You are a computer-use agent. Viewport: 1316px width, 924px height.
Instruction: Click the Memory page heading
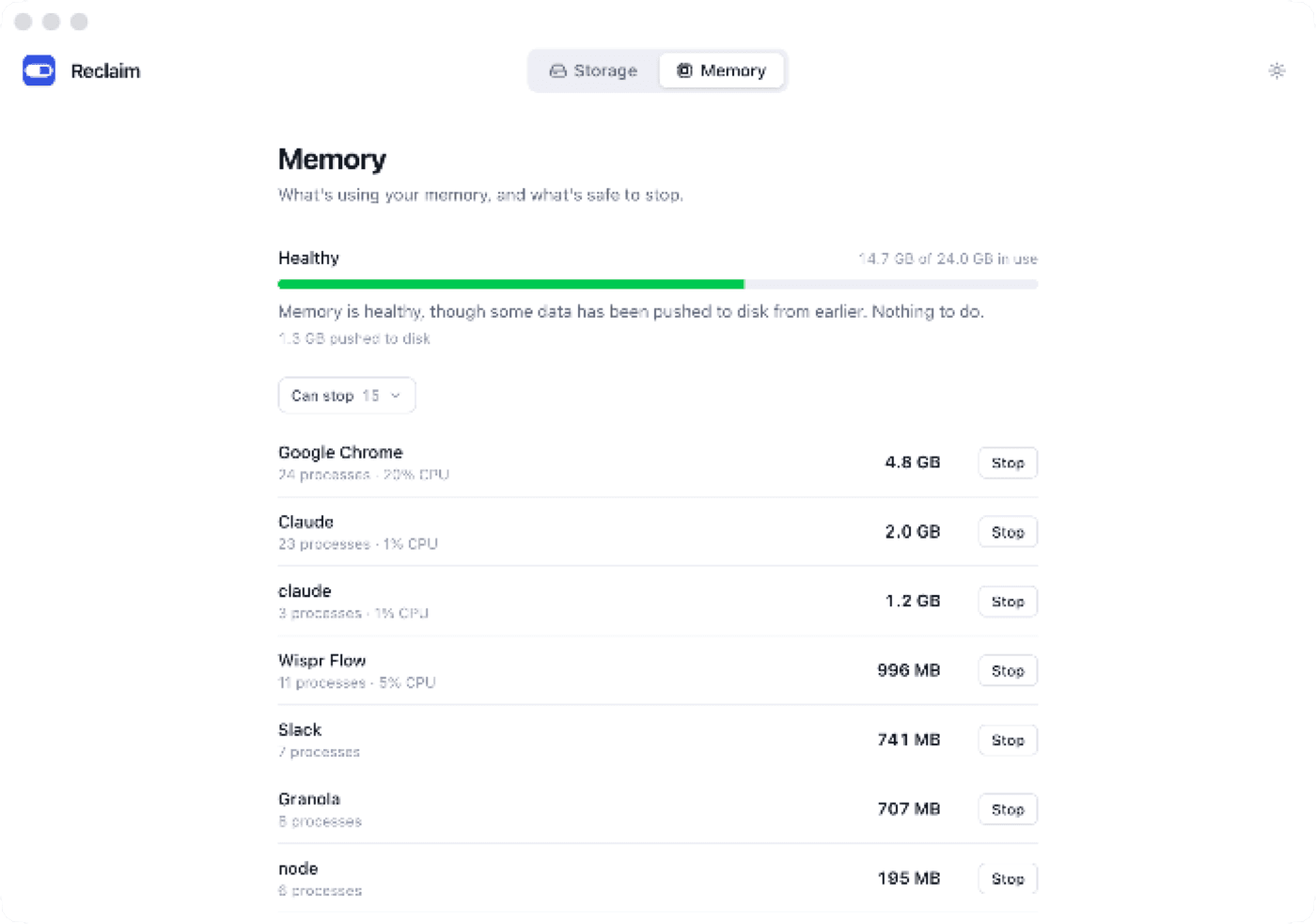[x=332, y=159]
